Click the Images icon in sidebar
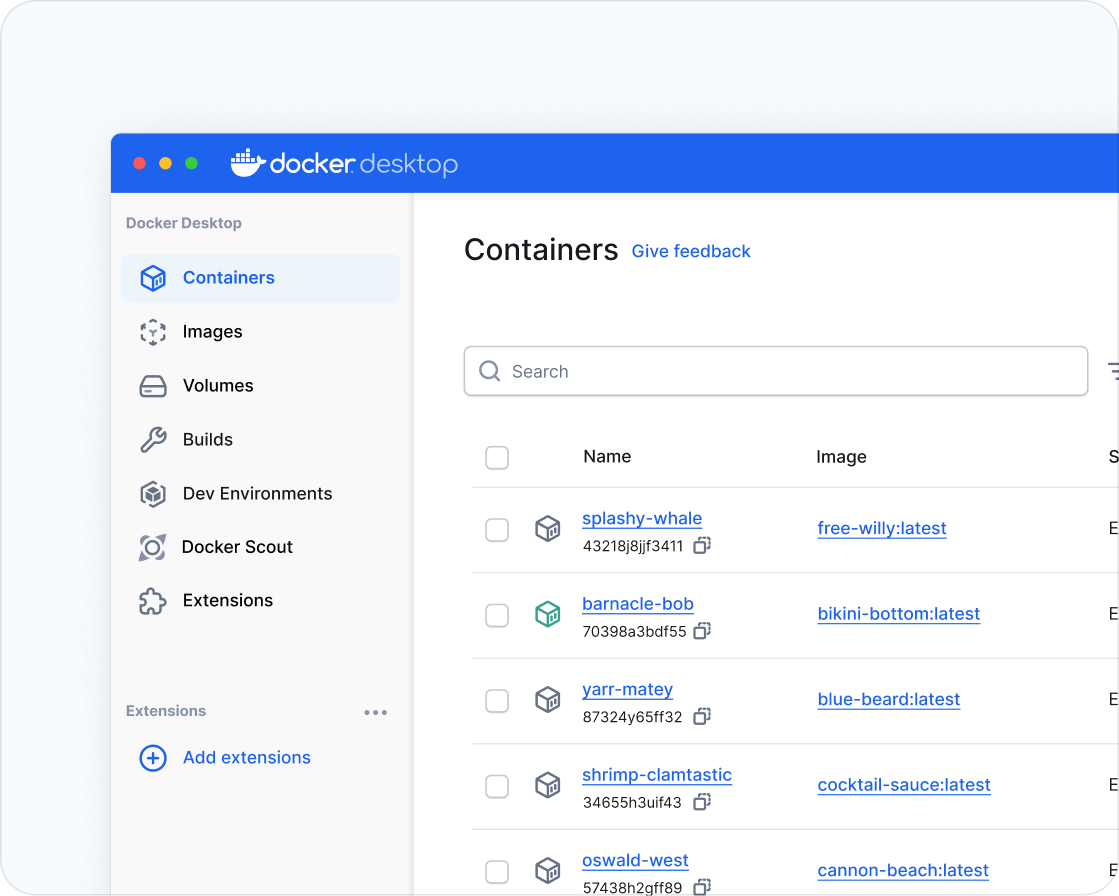This screenshot has height=896, width=1119. pos(153,332)
